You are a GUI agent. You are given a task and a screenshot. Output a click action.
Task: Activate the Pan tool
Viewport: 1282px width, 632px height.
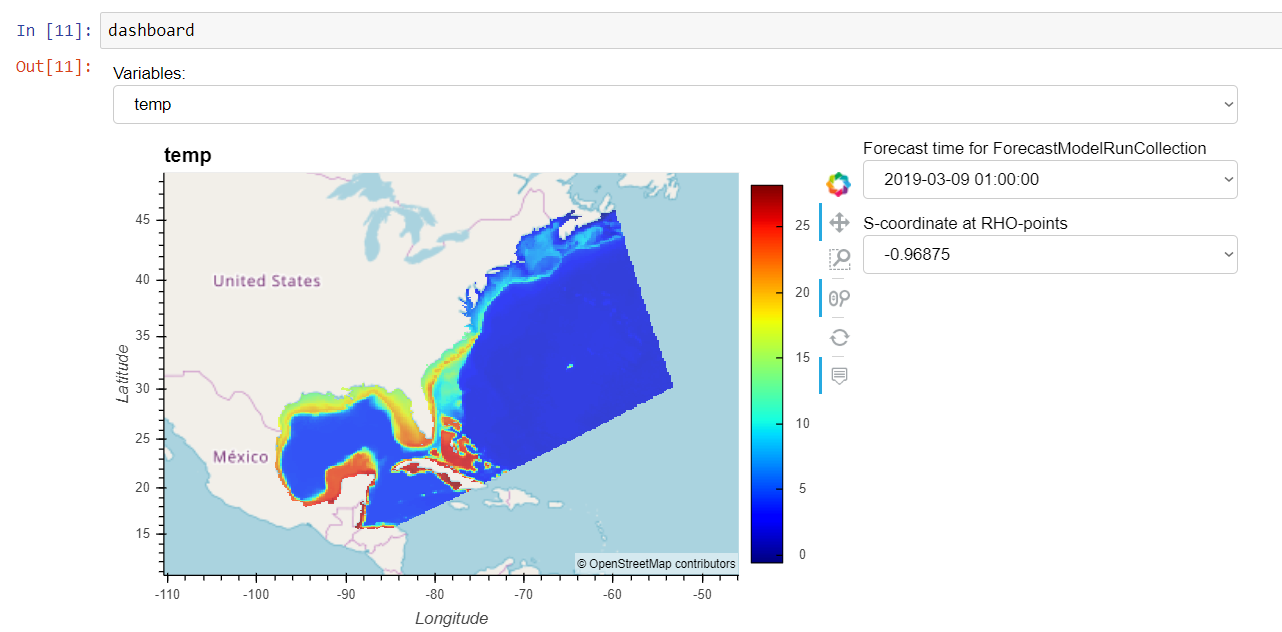click(x=839, y=222)
